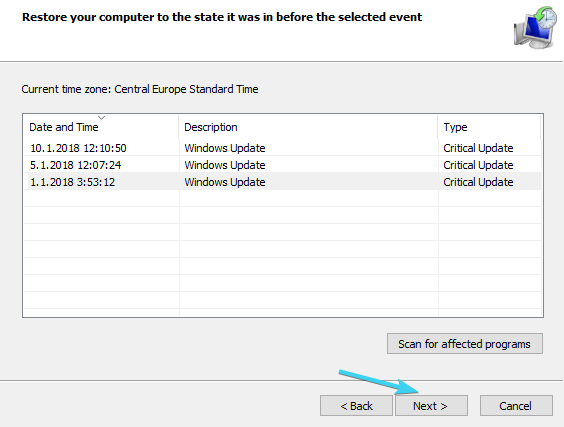This screenshot has height=427, width=564.
Task: Cancel the System Restore wizard
Action: click(x=516, y=406)
